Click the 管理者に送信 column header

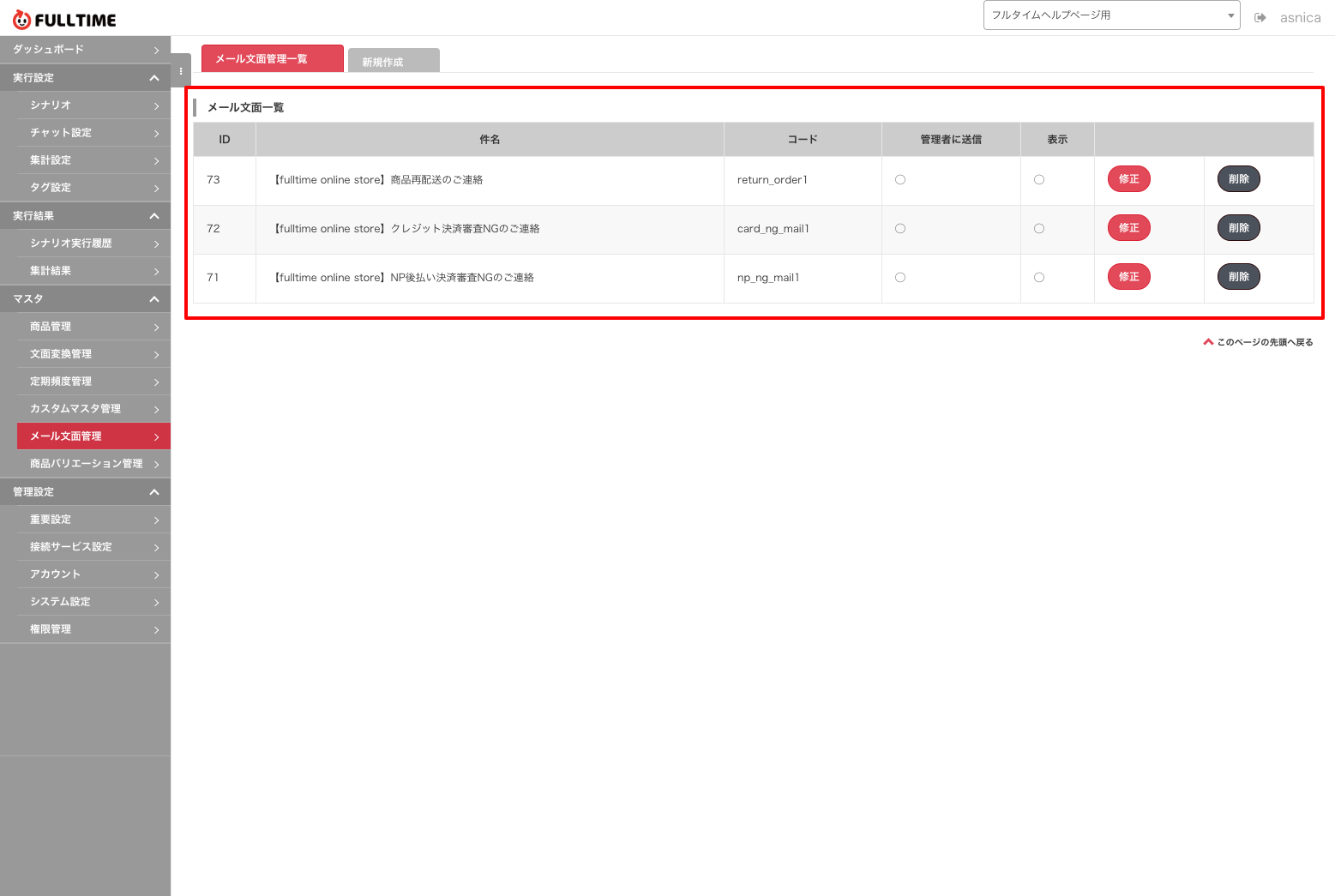[951, 140]
